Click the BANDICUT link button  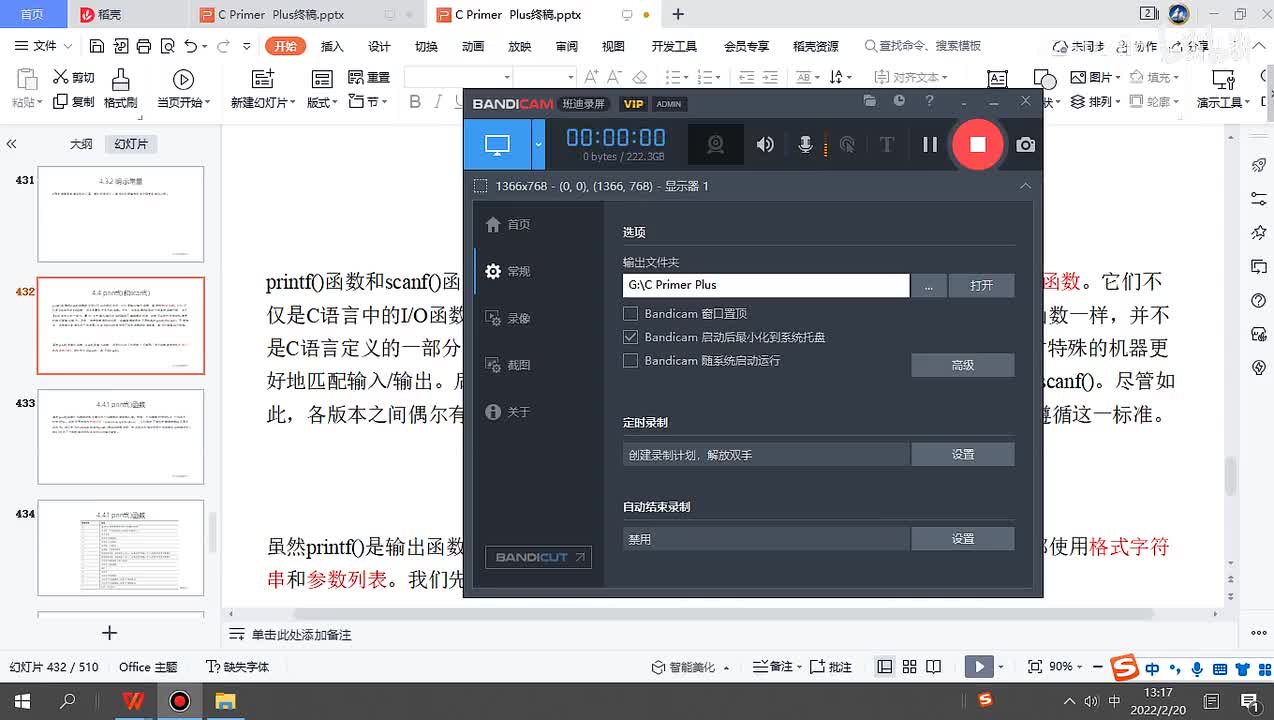pos(538,557)
